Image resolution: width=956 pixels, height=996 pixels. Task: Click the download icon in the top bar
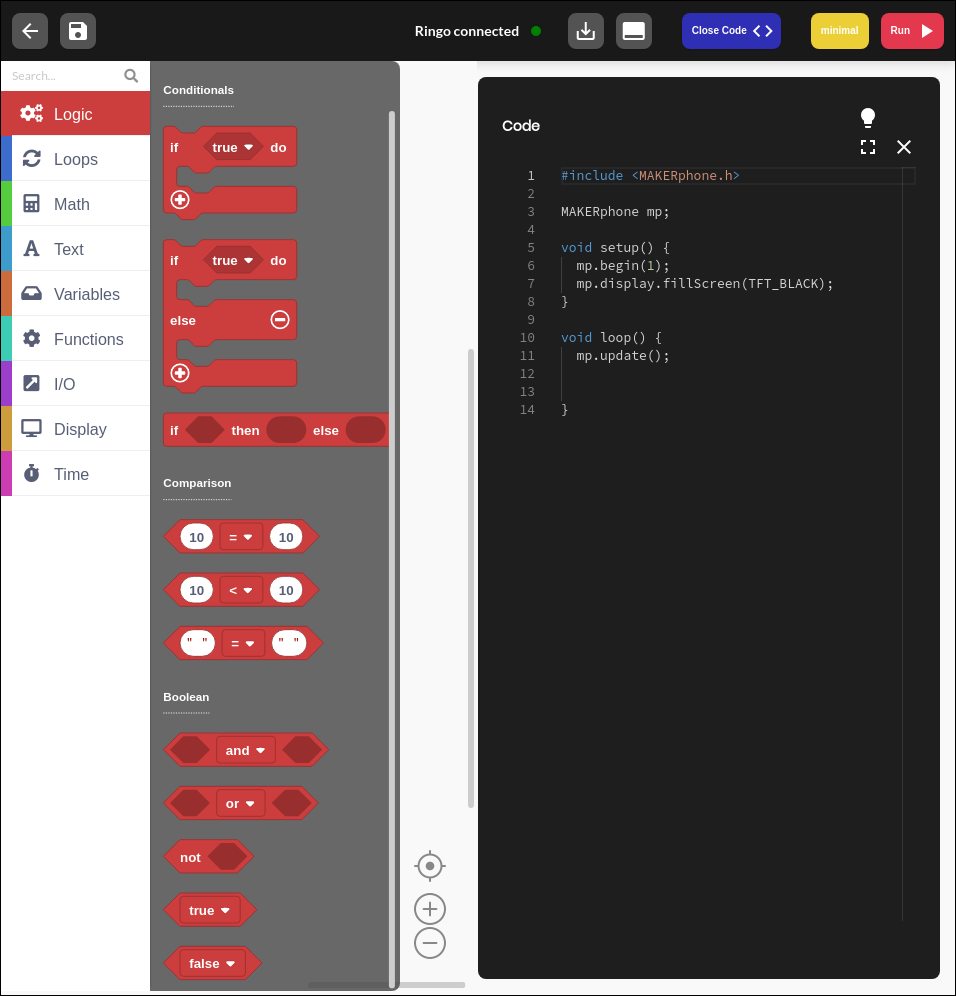[x=586, y=30]
